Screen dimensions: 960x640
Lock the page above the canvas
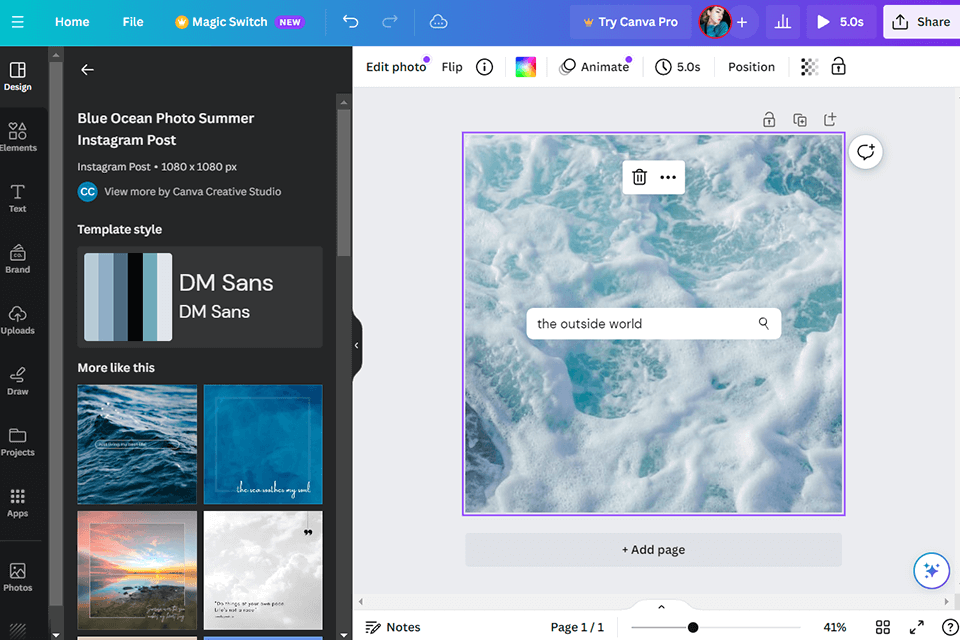click(769, 119)
